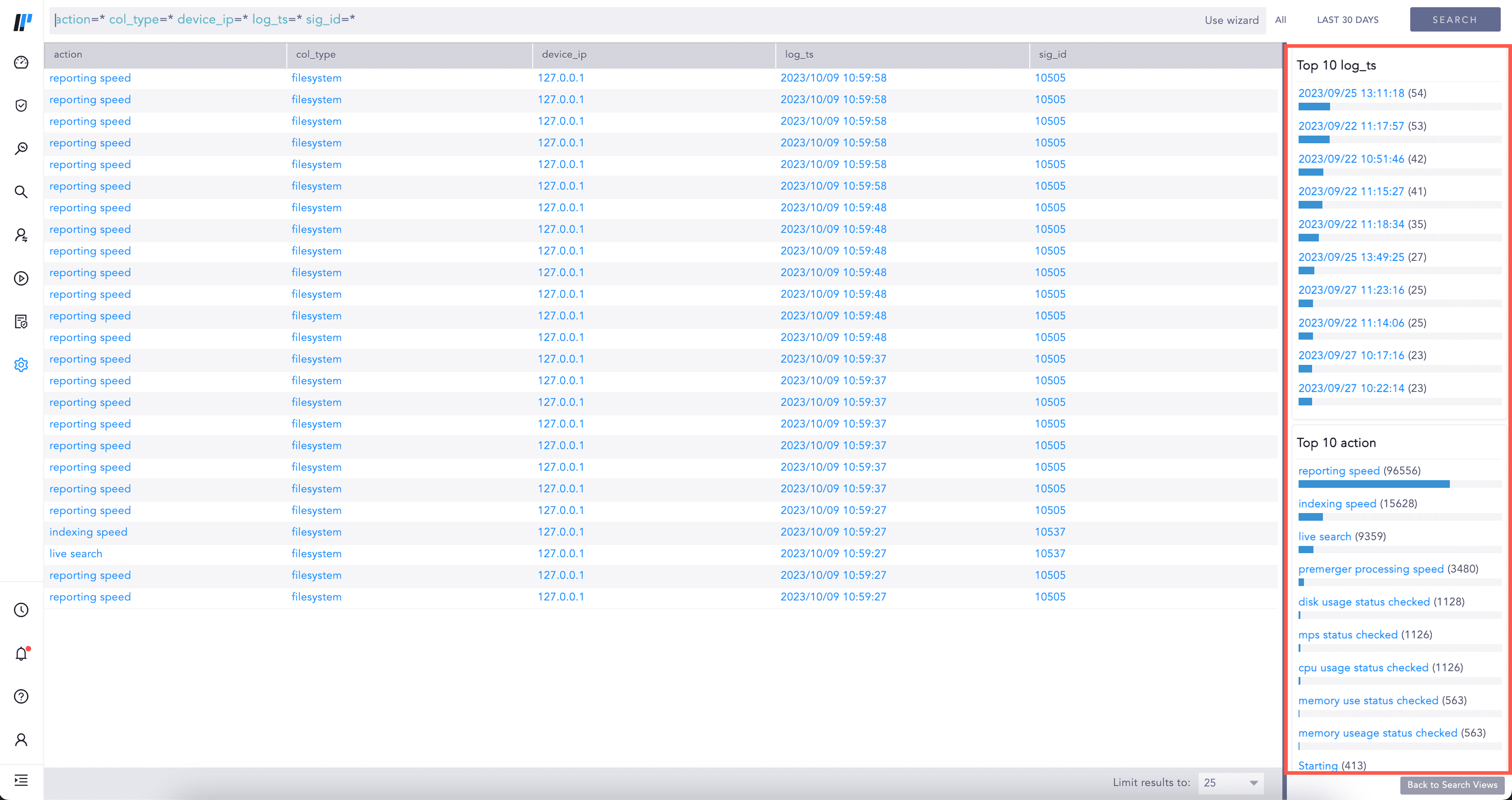1512x800 pixels.
Task: Click the device_ip column header
Action: pos(563,55)
